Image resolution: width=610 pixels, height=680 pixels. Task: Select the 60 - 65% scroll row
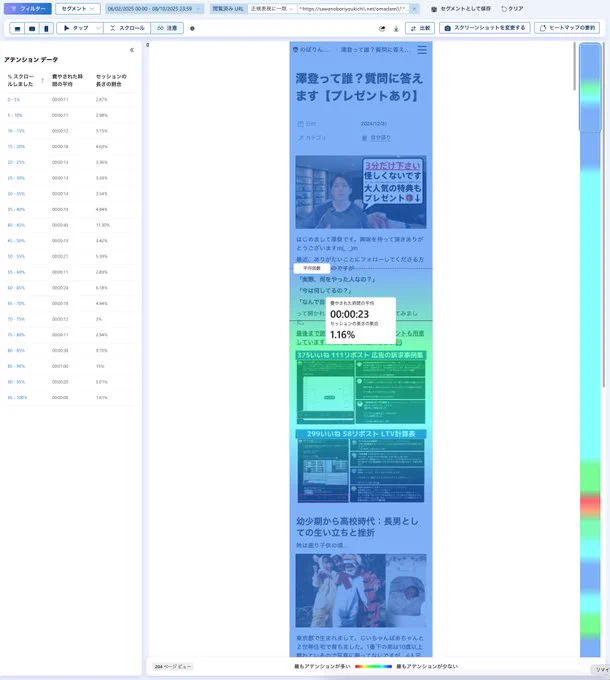[69, 288]
